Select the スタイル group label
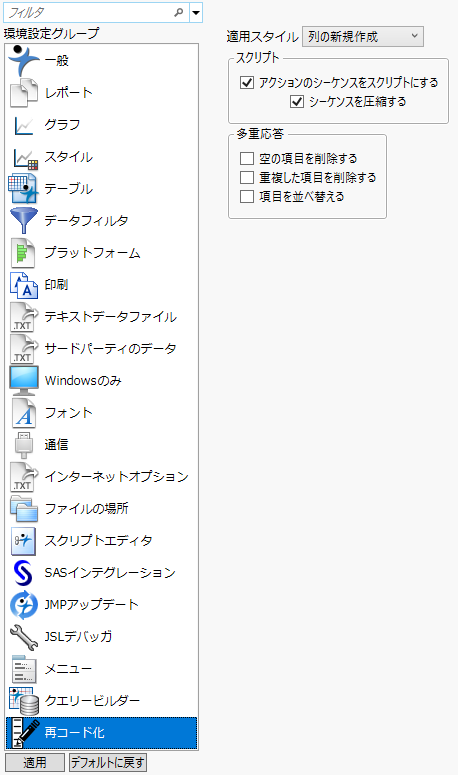Viewport: 458px width, 775px height. pyautogui.click(x=68, y=157)
